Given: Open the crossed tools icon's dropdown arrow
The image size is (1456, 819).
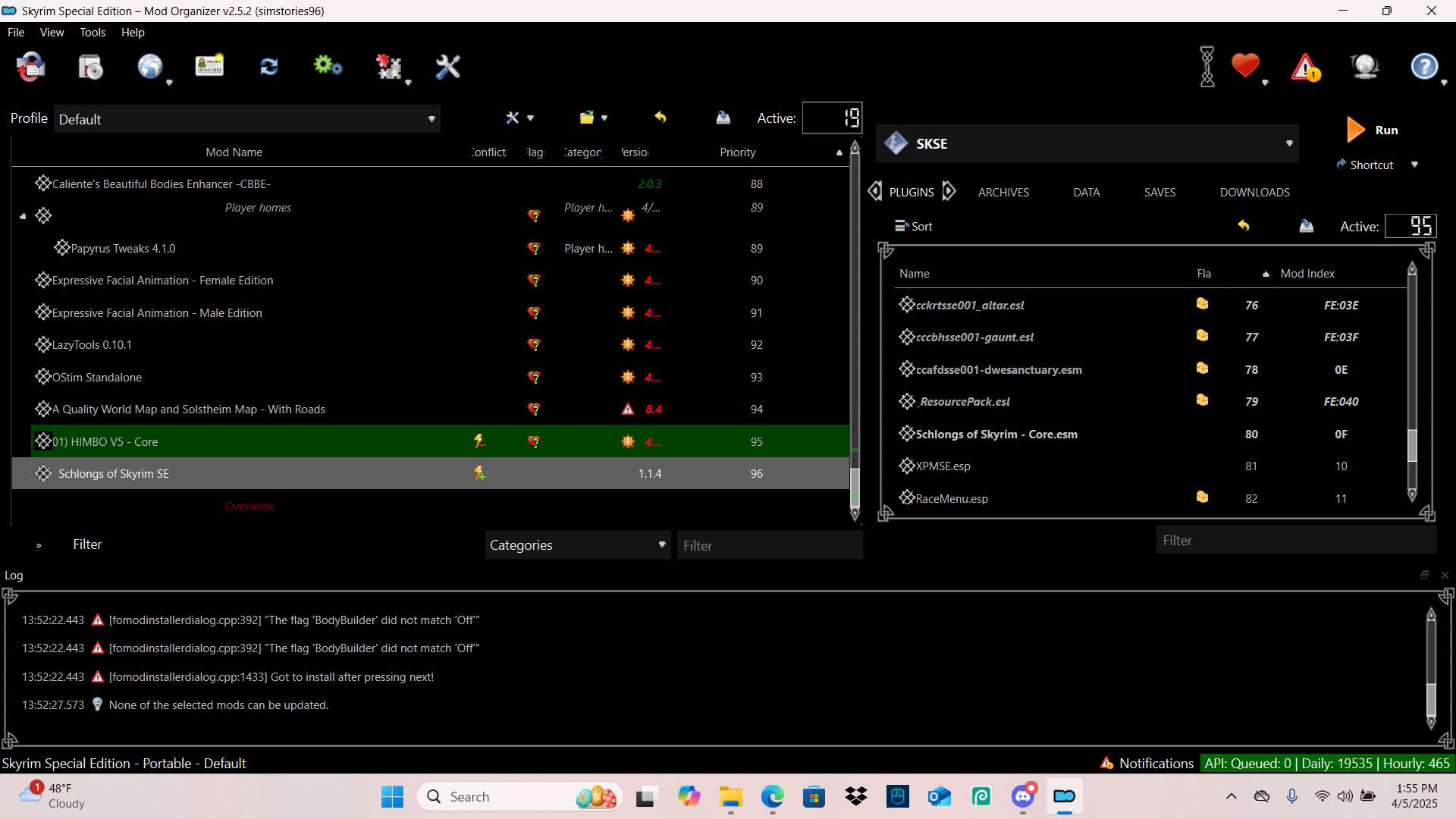Looking at the screenshot, I should (x=530, y=118).
